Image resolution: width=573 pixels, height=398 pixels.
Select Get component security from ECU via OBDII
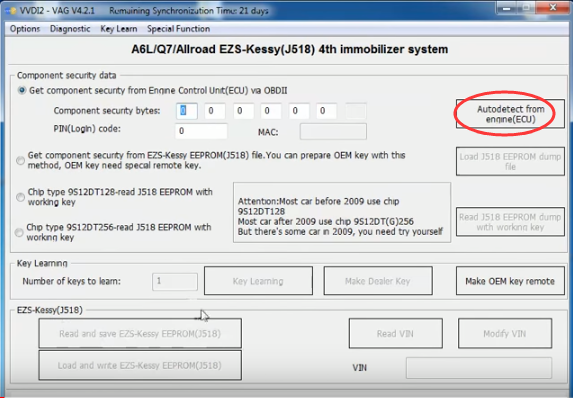pyautogui.click(x=22, y=90)
